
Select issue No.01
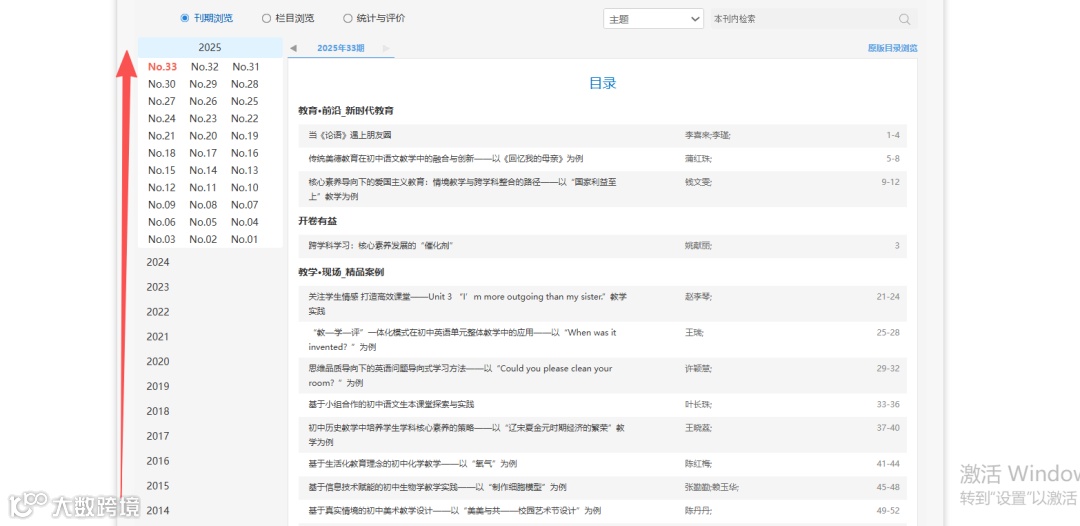click(245, 239)
